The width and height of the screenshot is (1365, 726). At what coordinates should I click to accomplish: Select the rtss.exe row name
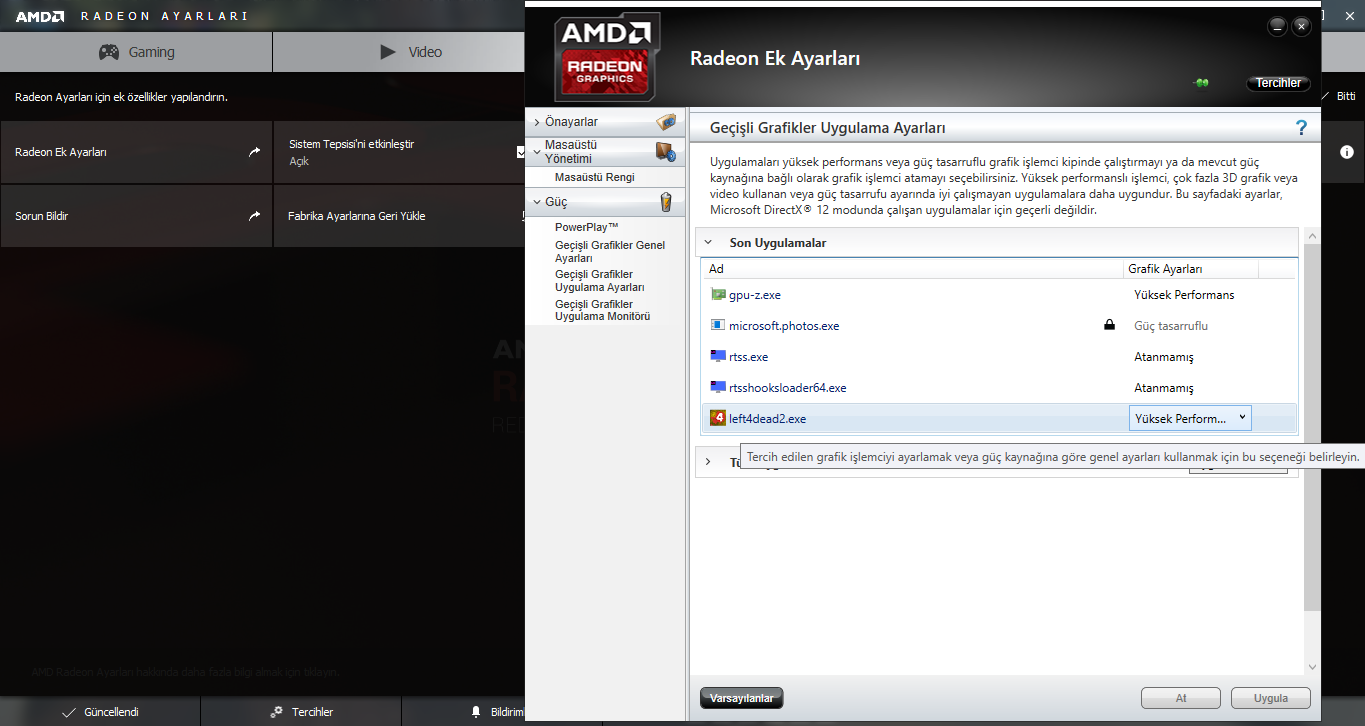748,357
